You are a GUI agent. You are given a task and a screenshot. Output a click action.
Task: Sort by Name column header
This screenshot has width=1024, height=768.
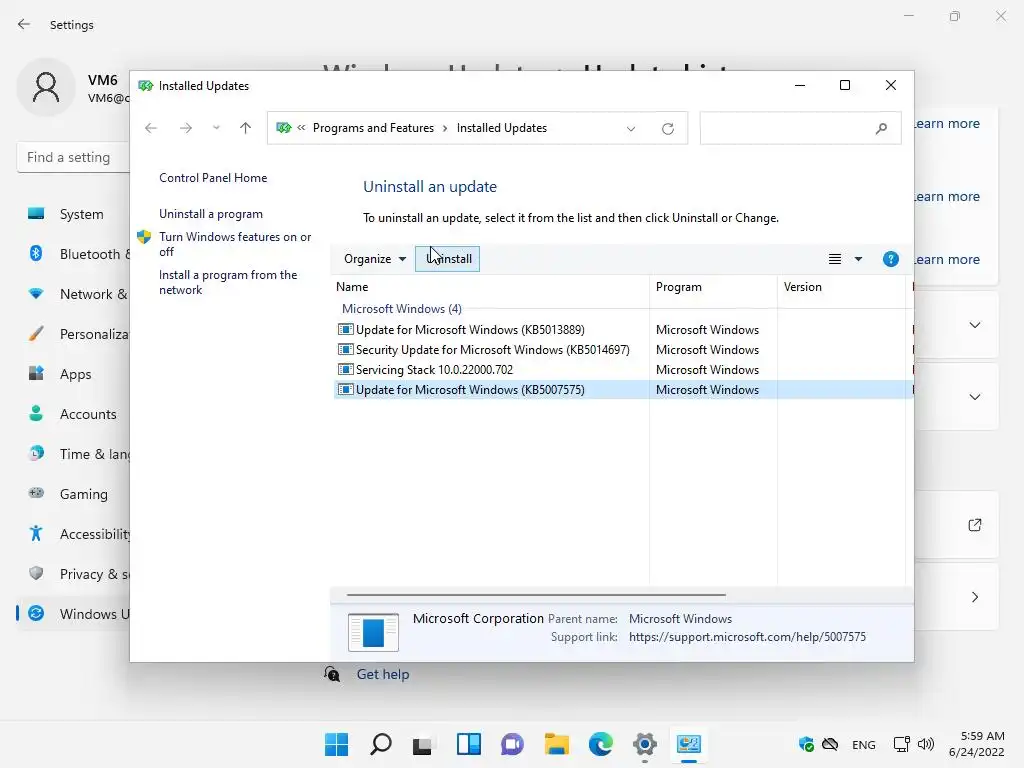491,287
